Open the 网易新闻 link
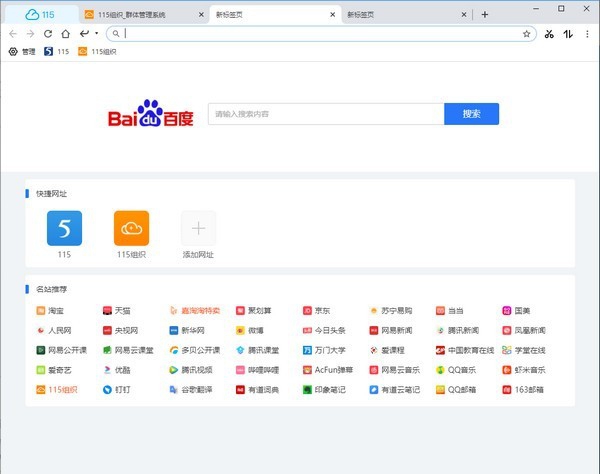Image resolution: width=600 pixels, height=474 pixels. click(x=391, y=331)
